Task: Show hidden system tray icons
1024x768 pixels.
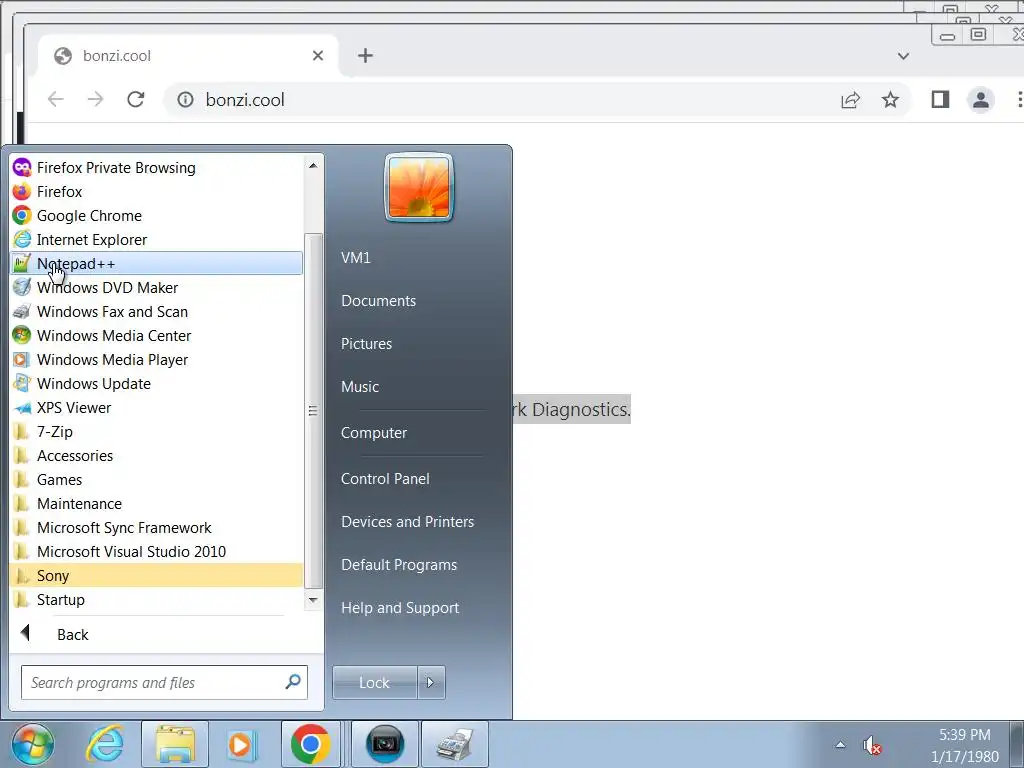Action: click(x=840, y=744)
